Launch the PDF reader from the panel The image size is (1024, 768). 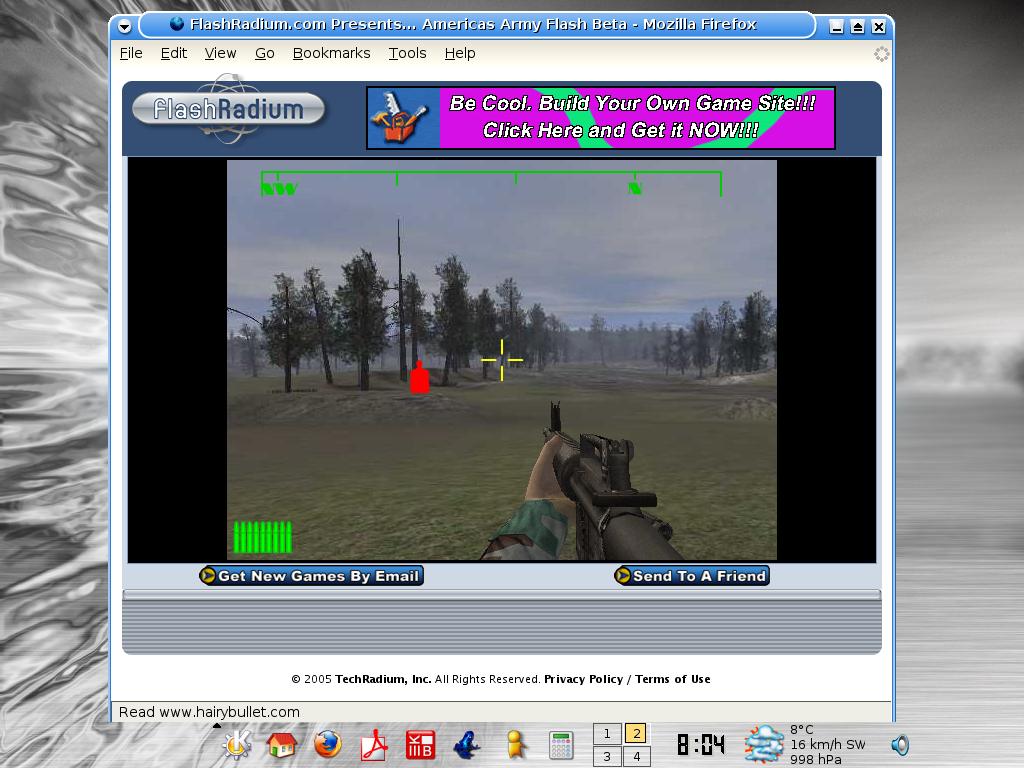(374, 744)
